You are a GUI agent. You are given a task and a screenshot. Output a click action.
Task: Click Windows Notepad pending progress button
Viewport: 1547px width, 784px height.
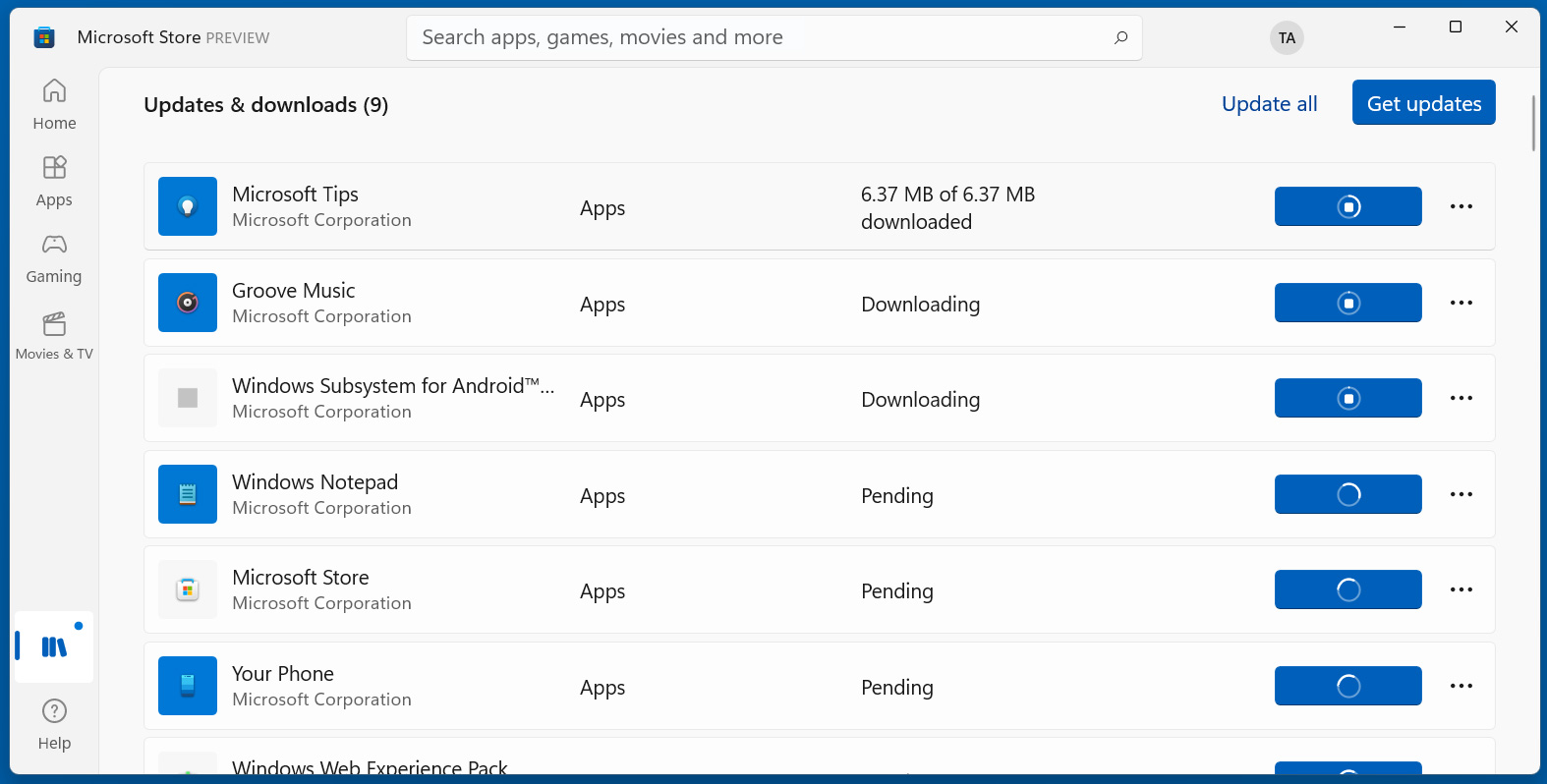click(x=1348, y=494)
